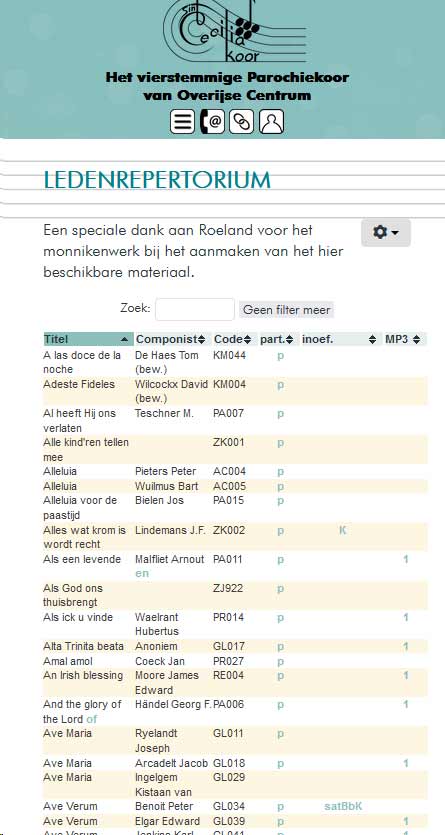Click the Sint Cecilia Koor logo
This screenshot has width=445, height=835.
pyautogui.click(x=234, y=31)
